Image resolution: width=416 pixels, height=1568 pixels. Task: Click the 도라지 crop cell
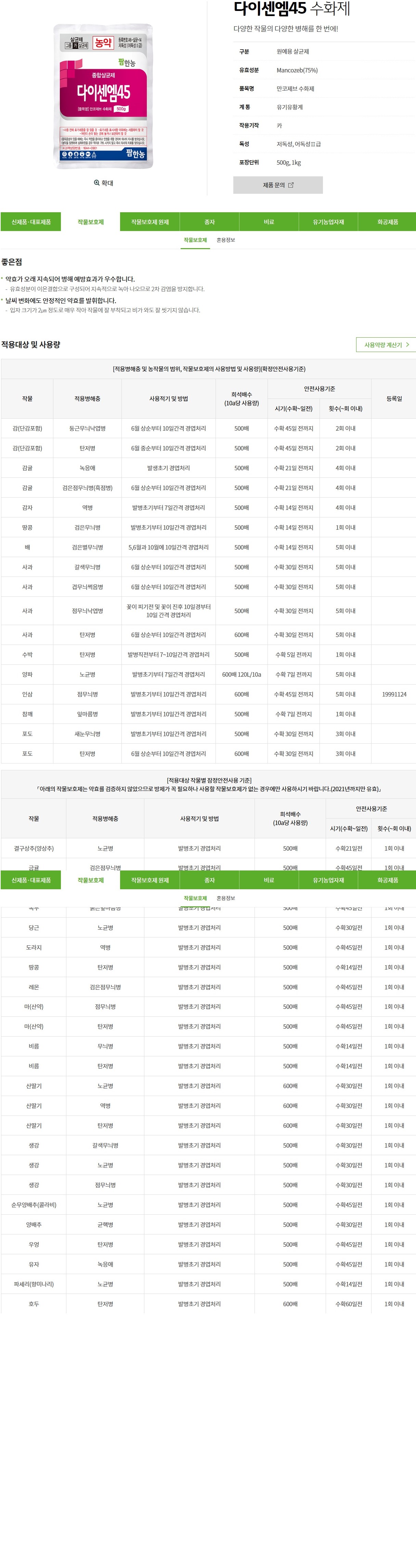(x=34, y=948)
